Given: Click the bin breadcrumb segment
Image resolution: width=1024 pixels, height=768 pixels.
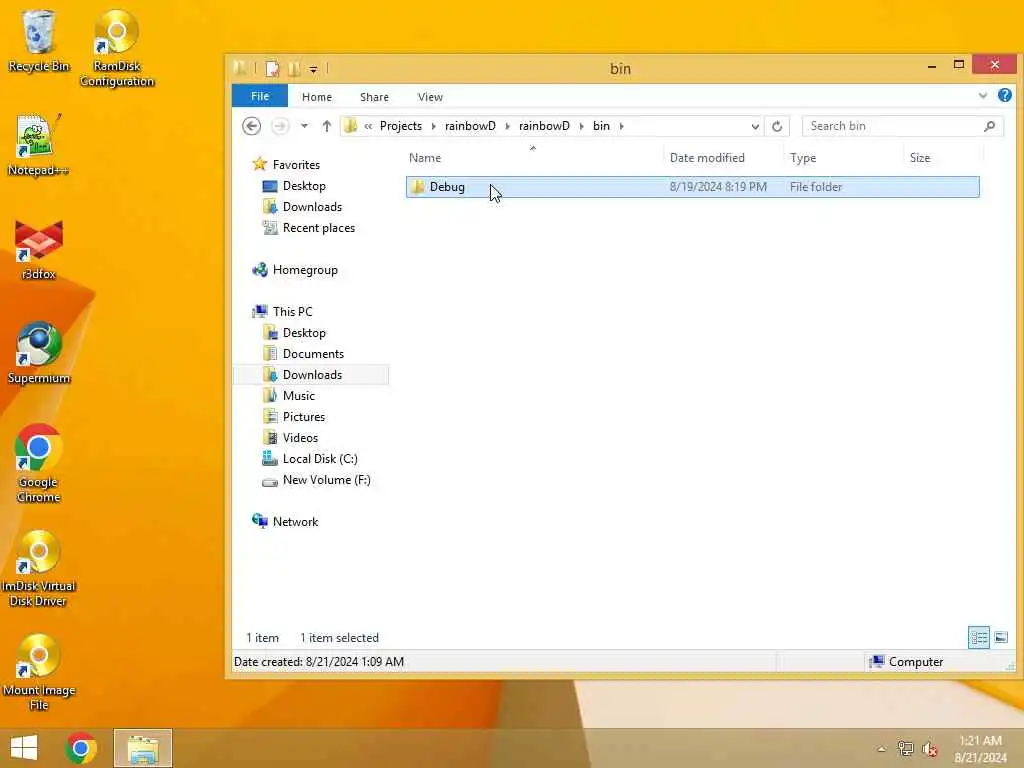Looking at the screenshot, I should (601, 126).
